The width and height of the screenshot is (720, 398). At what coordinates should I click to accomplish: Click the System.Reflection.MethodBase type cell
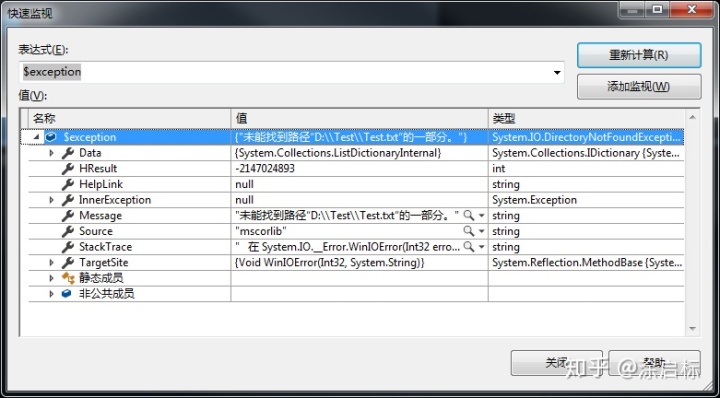[x=586, y=262]
